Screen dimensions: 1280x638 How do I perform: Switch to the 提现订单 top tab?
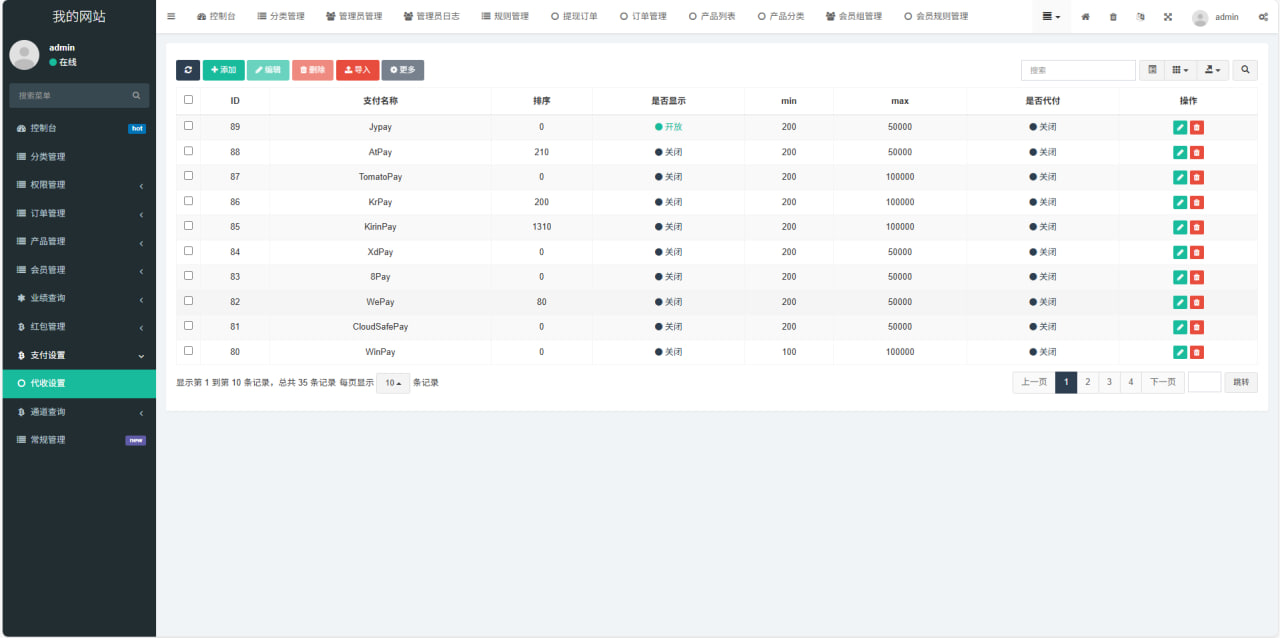pyautogui.click(x=574, y=17)
